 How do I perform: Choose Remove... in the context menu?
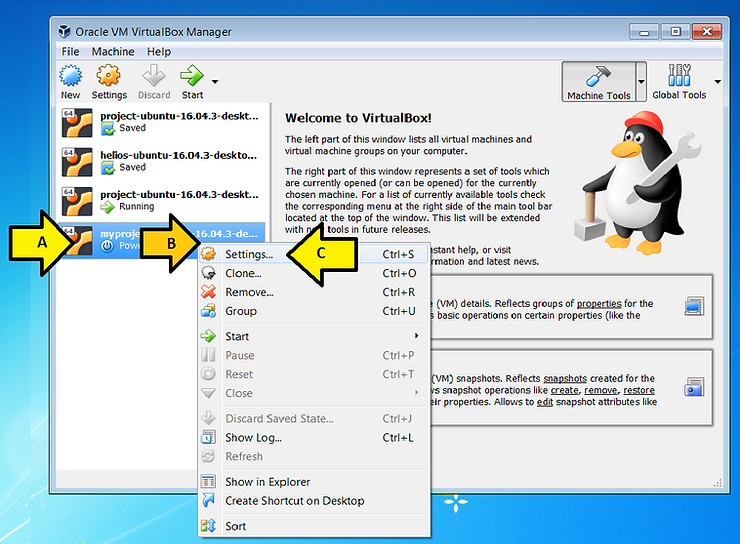pos(313,292)
